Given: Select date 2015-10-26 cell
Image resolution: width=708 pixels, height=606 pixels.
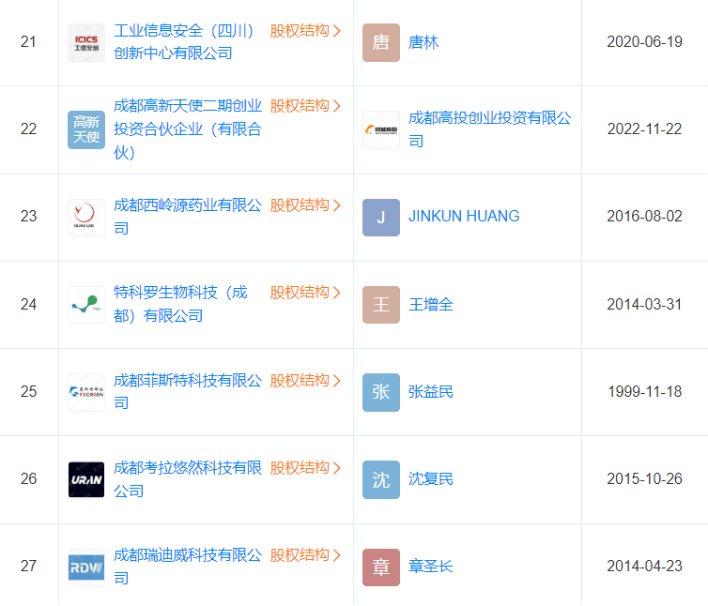Looking at the screenshot, I should tap(644, 479).
